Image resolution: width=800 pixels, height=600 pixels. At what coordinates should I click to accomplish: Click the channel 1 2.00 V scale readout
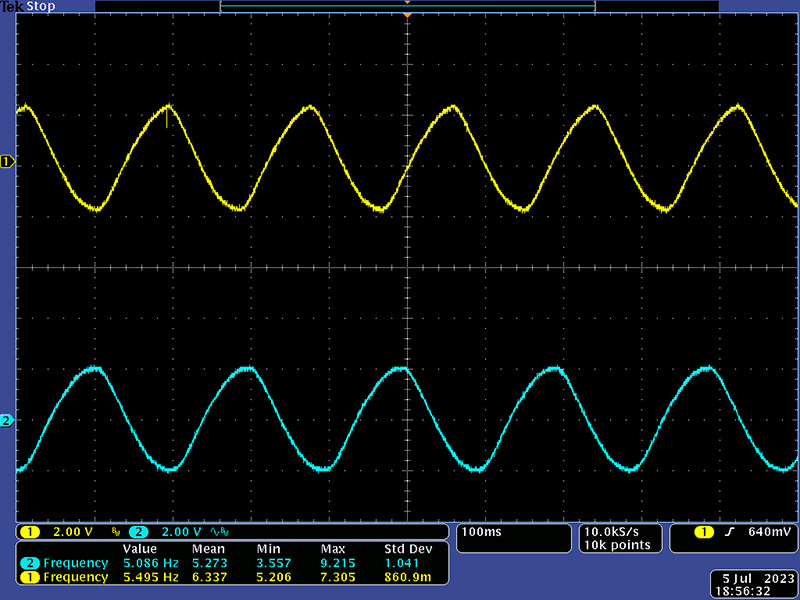pyautogui.click(x=73, y=532)
